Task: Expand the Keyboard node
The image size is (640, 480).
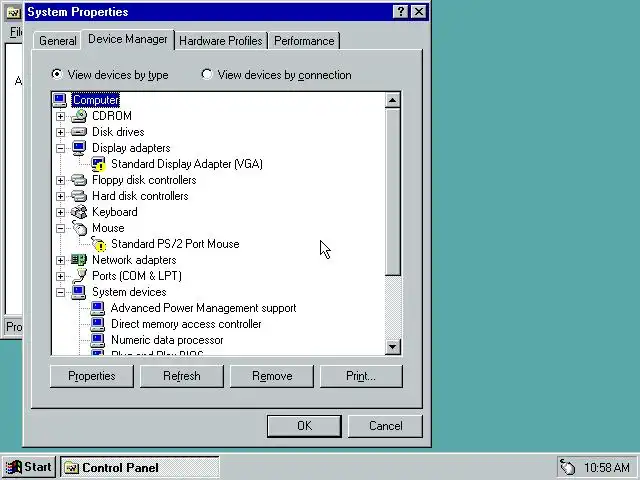Action: (x=60, y=212)
